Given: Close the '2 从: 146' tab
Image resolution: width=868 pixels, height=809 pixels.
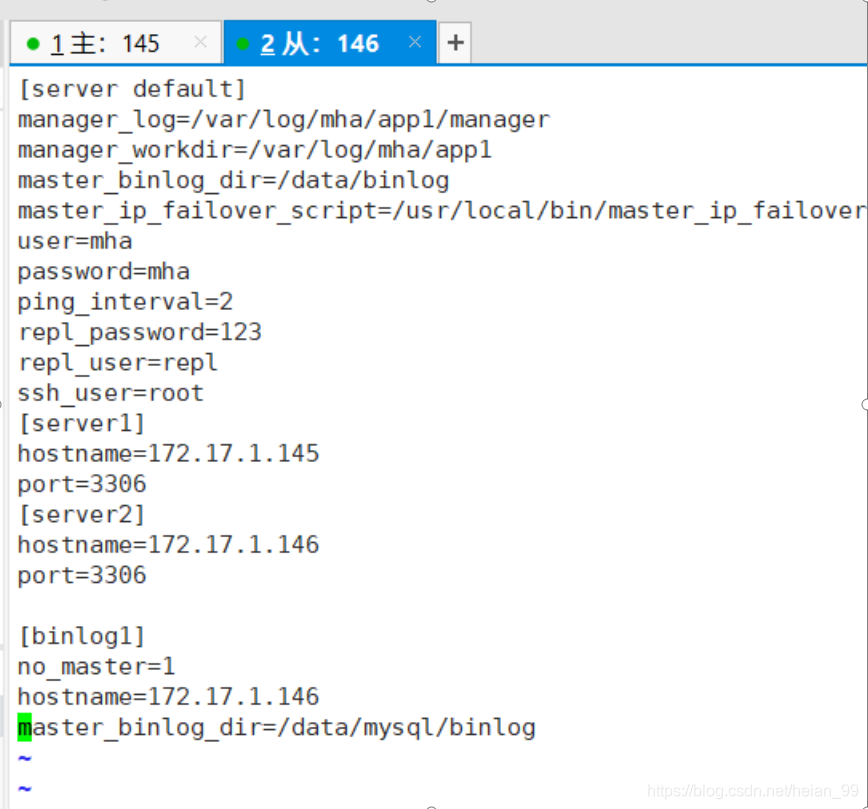Looking at the screenshot, I should tap(415, 42).
